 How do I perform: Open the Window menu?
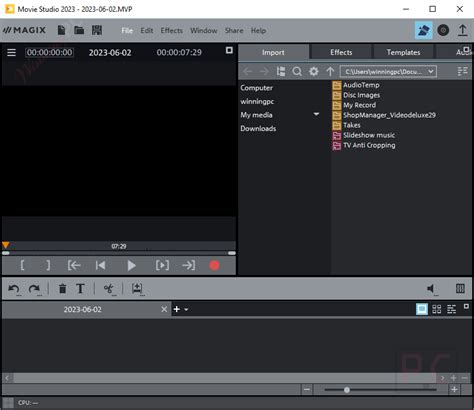pyautogui.click(x=204, y=30)
